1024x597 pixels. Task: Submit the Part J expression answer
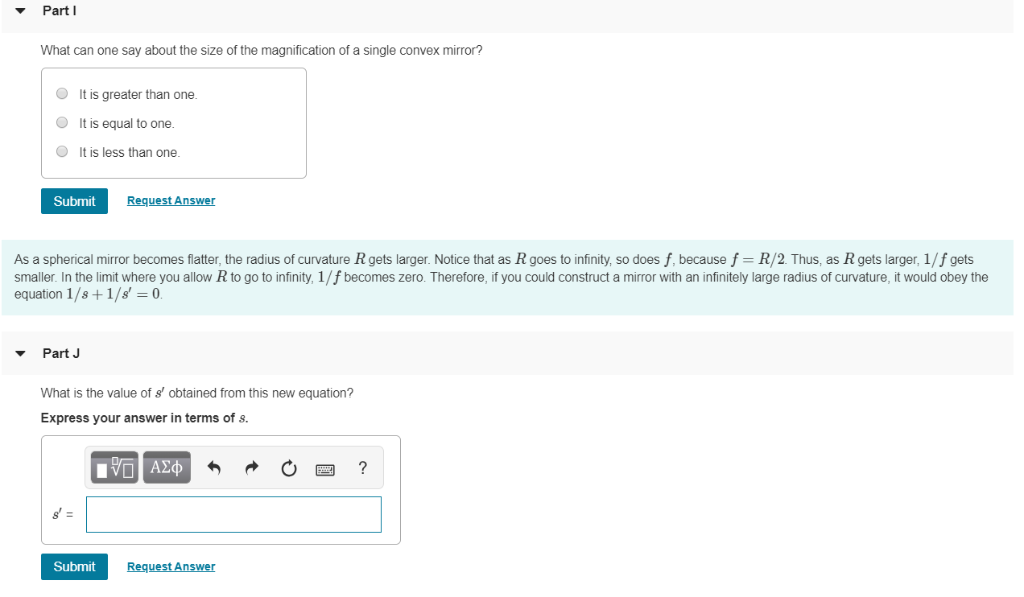pyautogui.click(x=74, y=566)
